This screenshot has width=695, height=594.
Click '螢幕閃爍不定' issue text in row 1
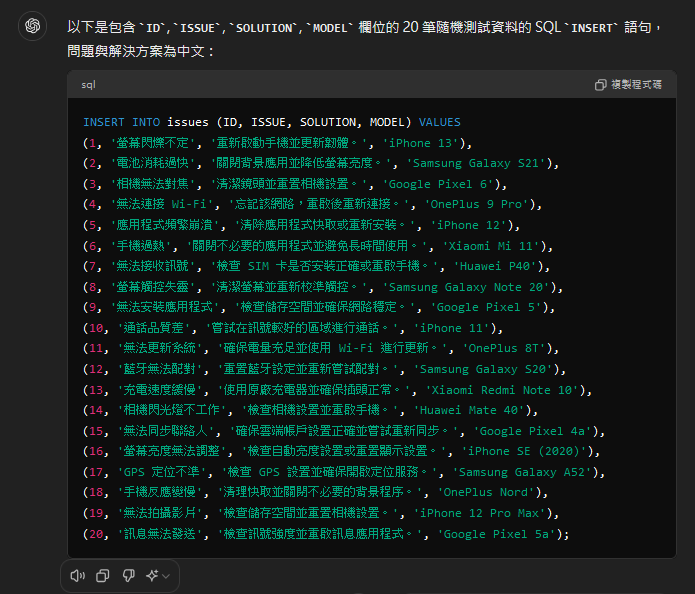coord(152,143)
